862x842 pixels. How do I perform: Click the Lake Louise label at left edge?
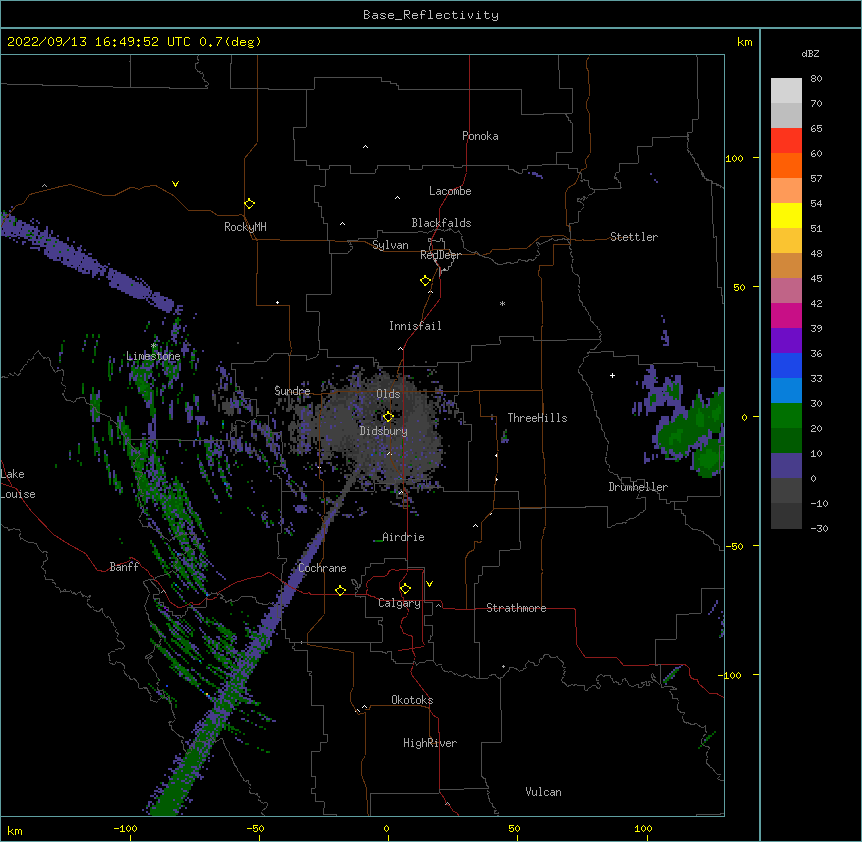(18, 484)
